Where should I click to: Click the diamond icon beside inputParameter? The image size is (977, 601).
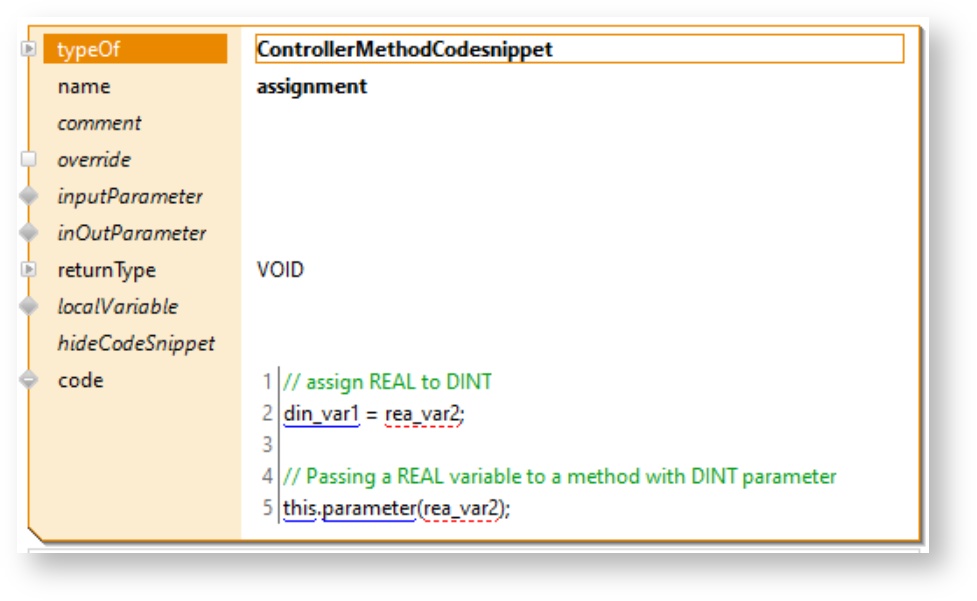(29, 197)
